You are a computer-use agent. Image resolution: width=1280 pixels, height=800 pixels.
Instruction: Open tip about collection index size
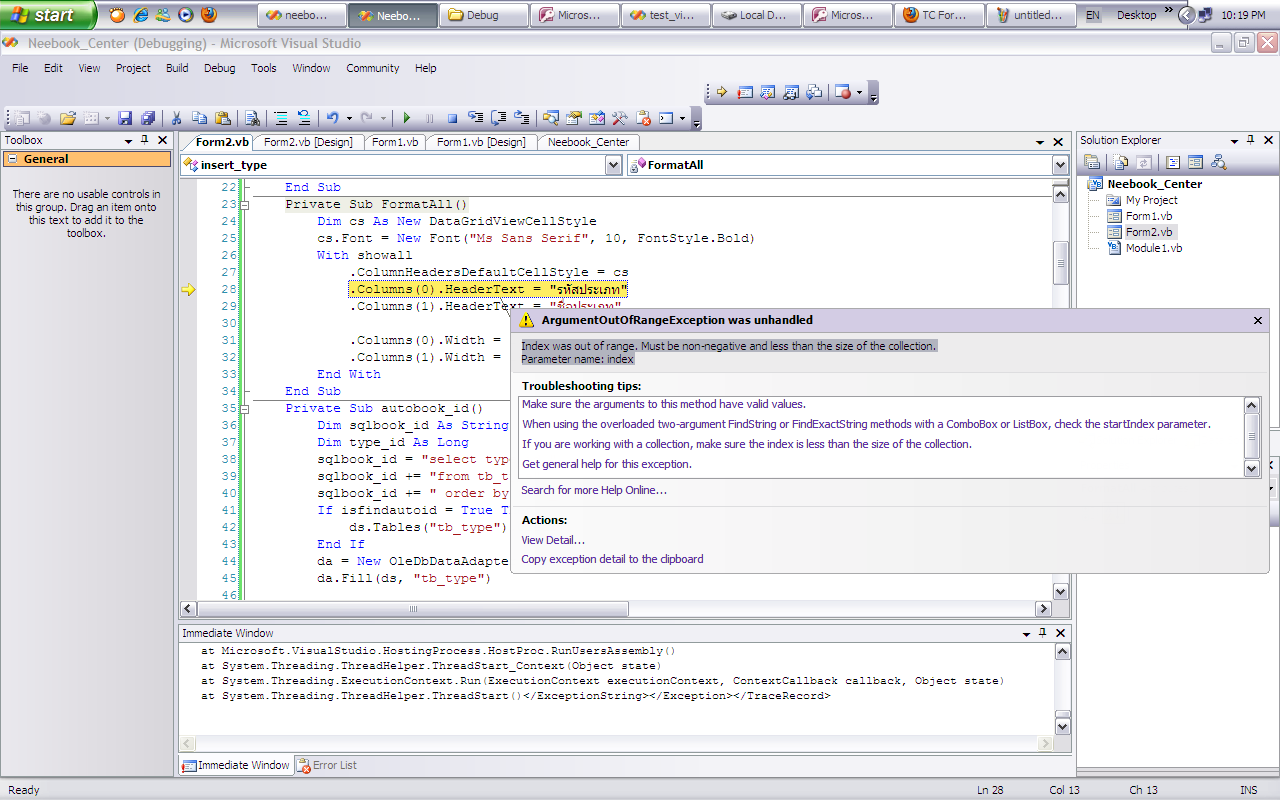point(746,444)
